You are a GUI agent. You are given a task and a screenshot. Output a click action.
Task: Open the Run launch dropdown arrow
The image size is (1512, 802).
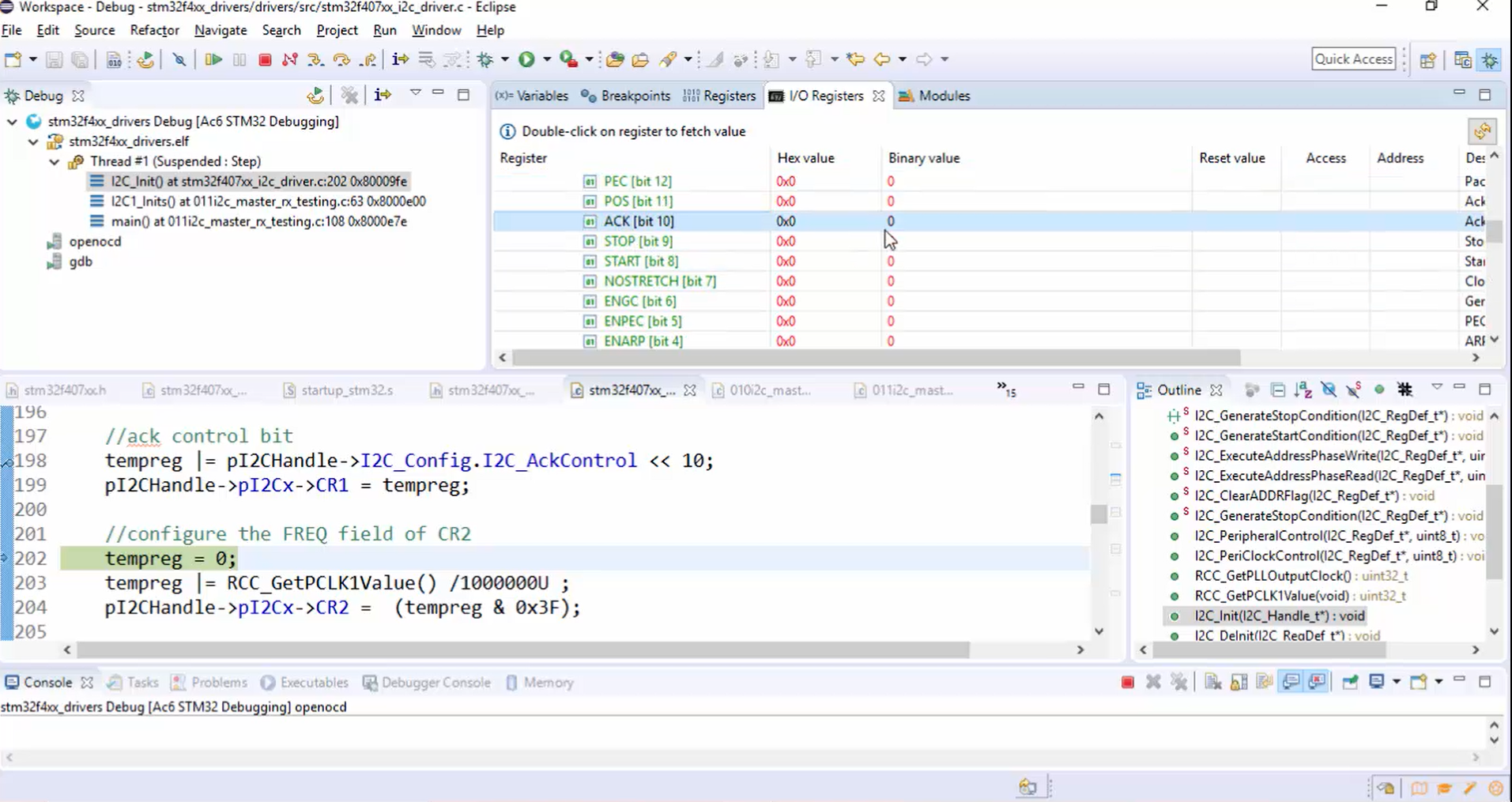546,59
